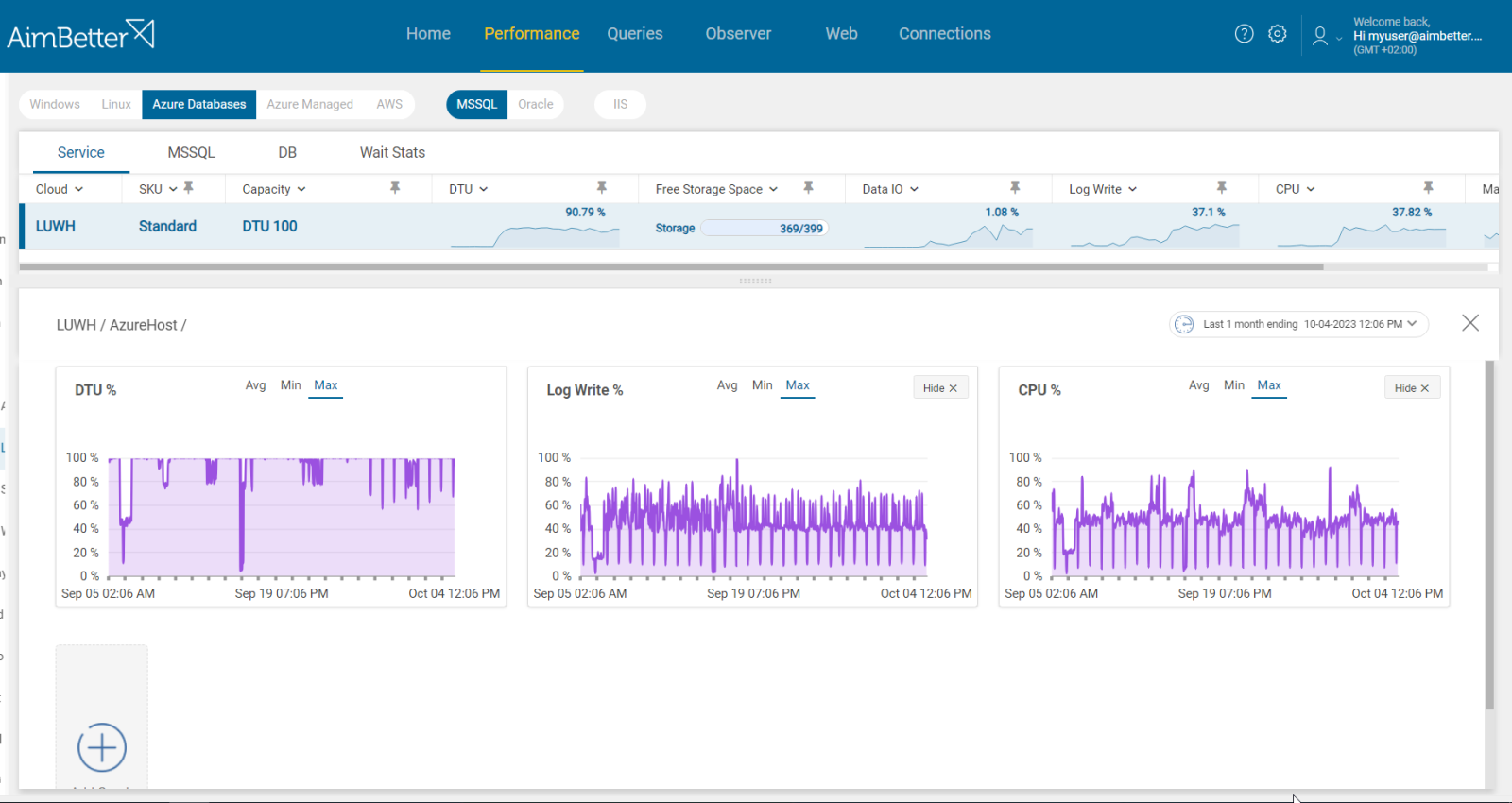Screen dimensions: 1512x803
Task: Toggle Max on CPU % chart
Action: point(1269,385)
